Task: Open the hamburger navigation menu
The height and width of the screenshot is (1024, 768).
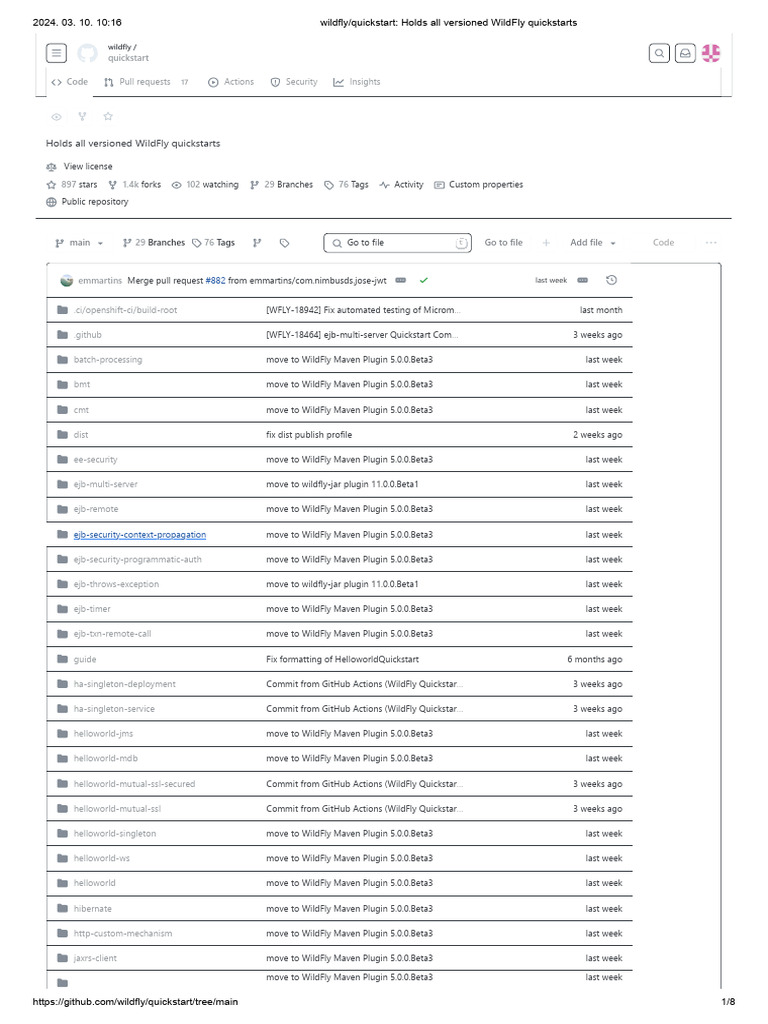Action: pos(56,53)
